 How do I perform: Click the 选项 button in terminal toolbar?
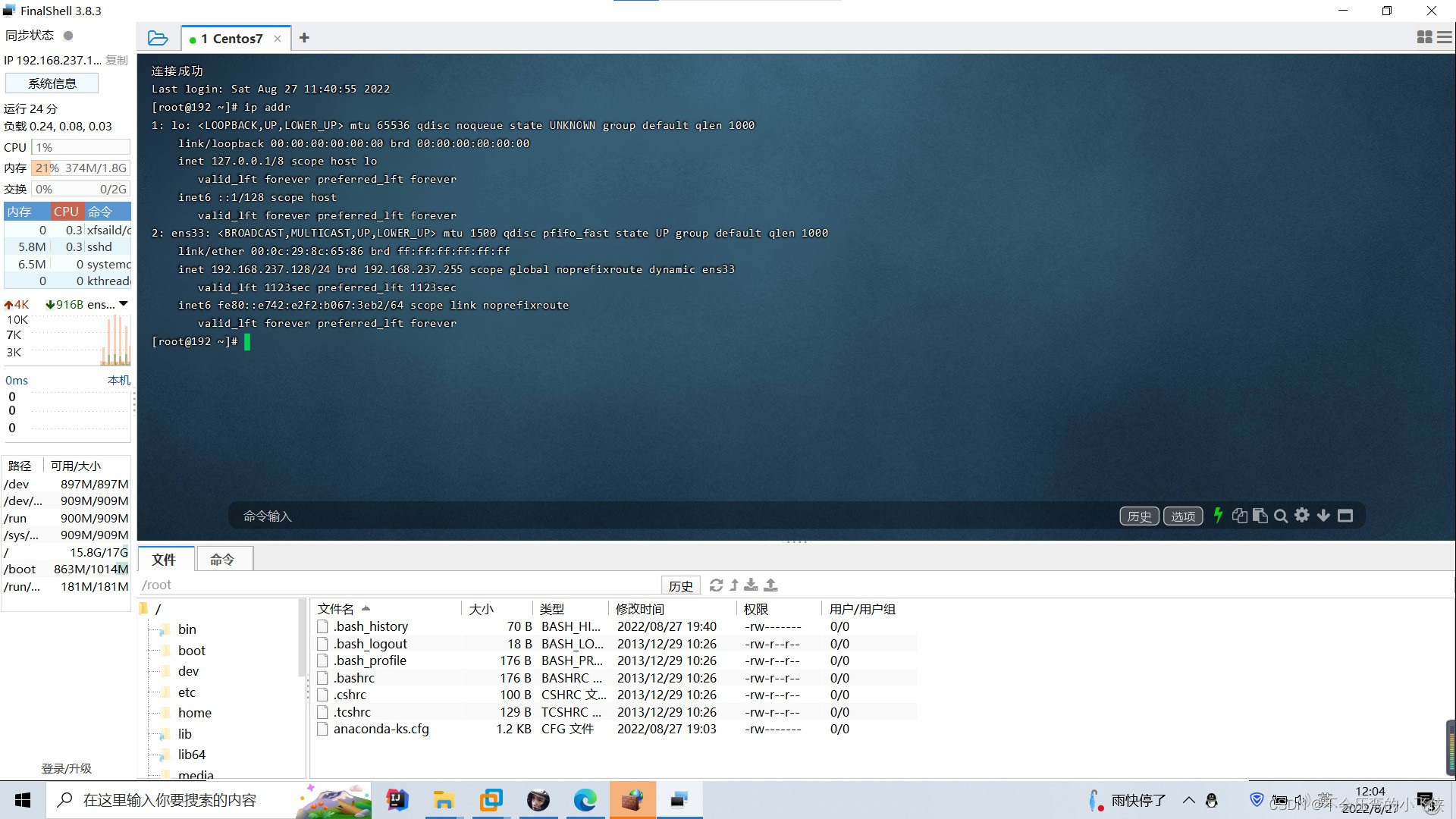click(1183, 515)
